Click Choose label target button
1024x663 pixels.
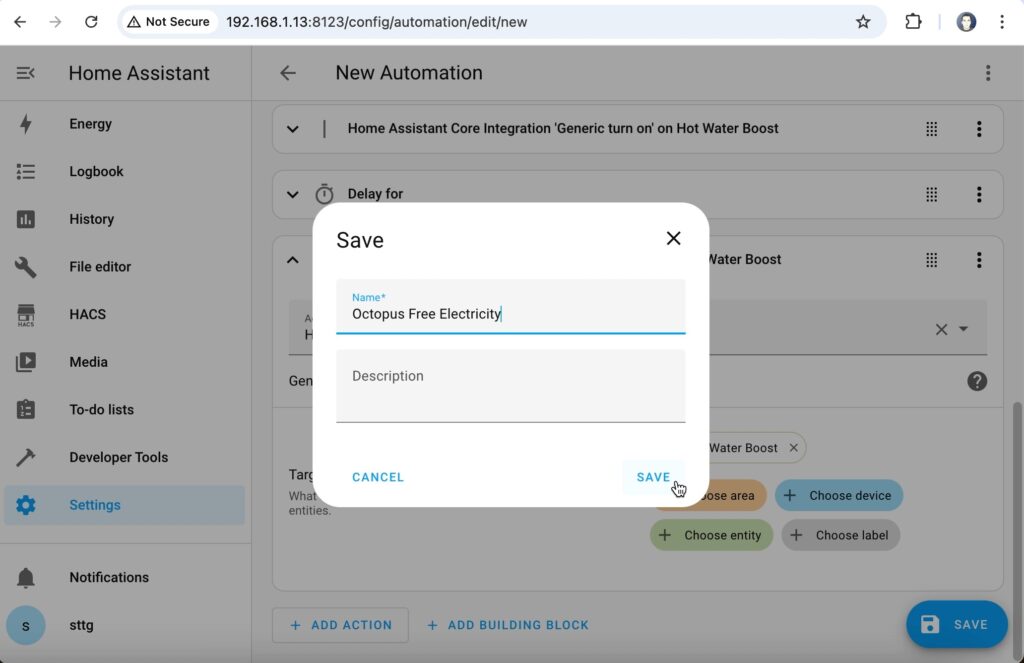[840, 535]
